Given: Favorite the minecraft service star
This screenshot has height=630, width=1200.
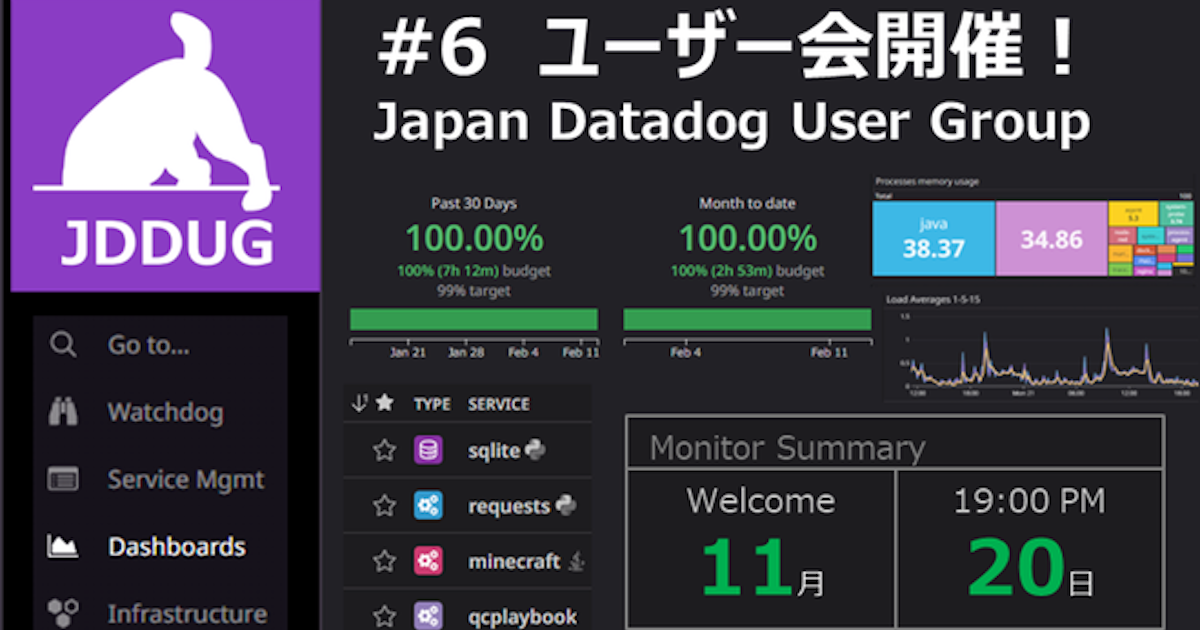Looking at the screenshot, I should coord(384,561).
